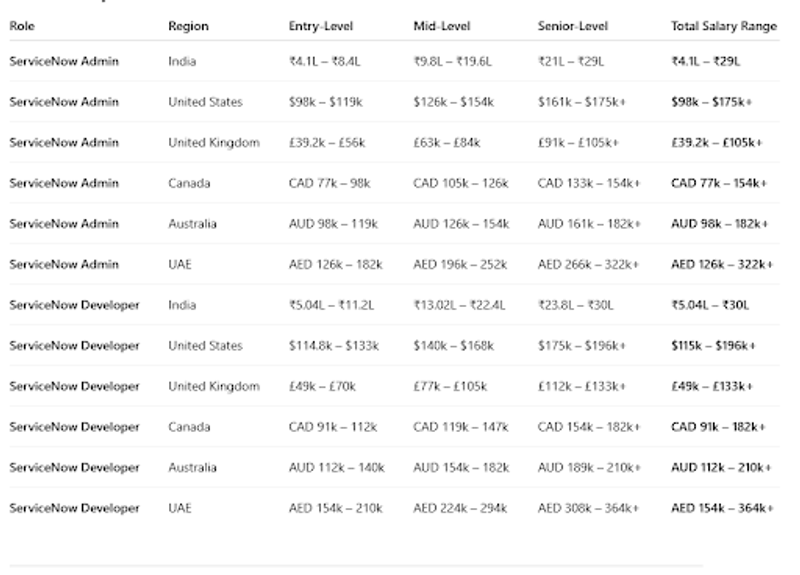This screenshot has width=800, height=575.
Task: Select the AUD 154k – 182k mid-level cell
Action: tap(460, 468)
